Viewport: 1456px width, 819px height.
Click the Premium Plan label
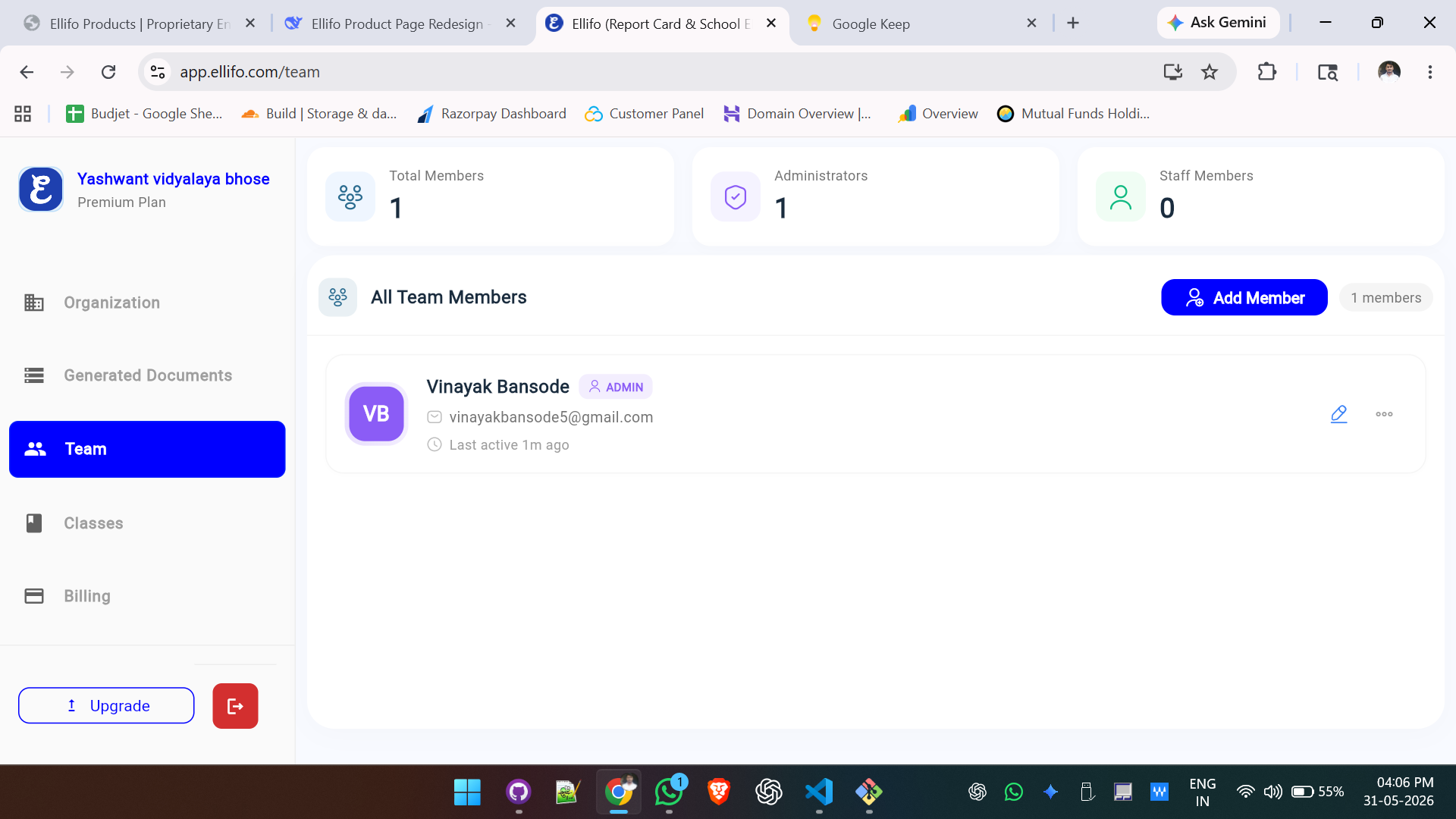coord(121,202)
